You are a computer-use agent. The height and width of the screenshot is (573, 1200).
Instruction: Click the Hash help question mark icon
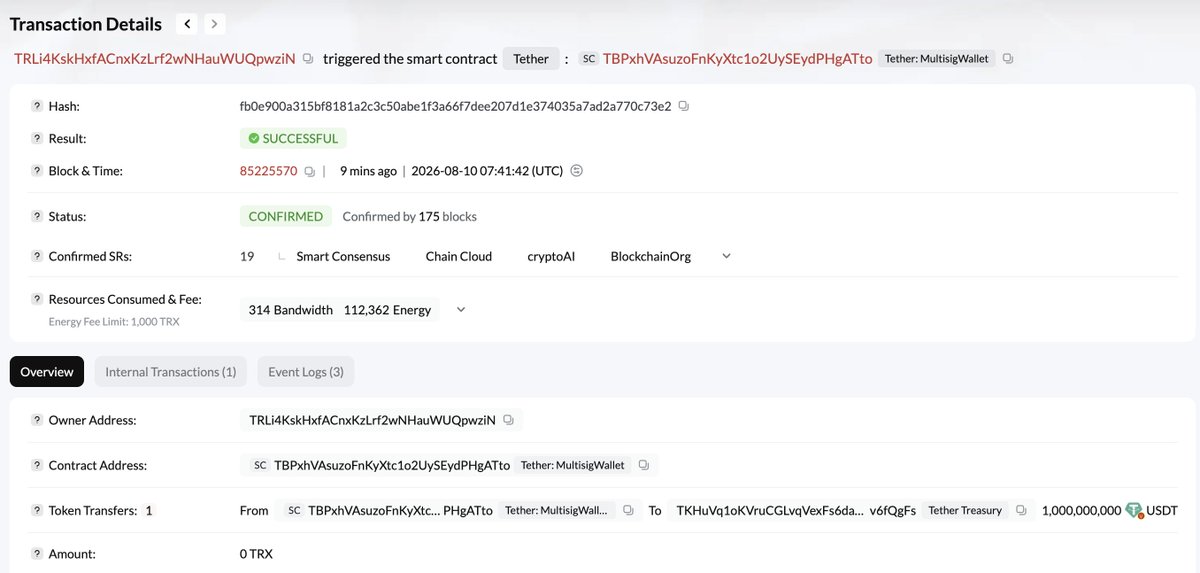[x=37, y=106]
